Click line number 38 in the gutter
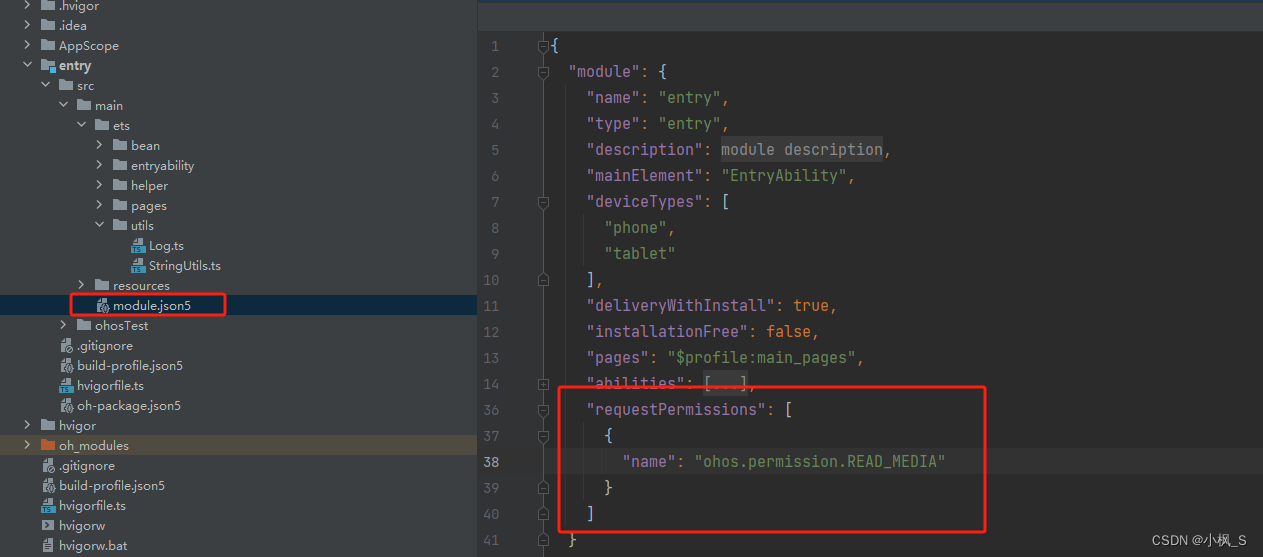This screenshot has height=557, width=1263. (490, 461)
